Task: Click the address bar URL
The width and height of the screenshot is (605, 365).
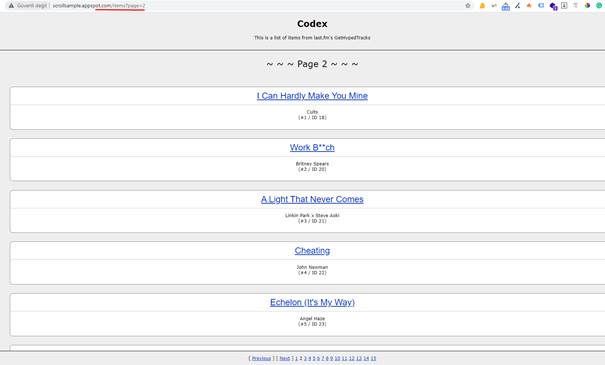Action: tap(99, 6)
